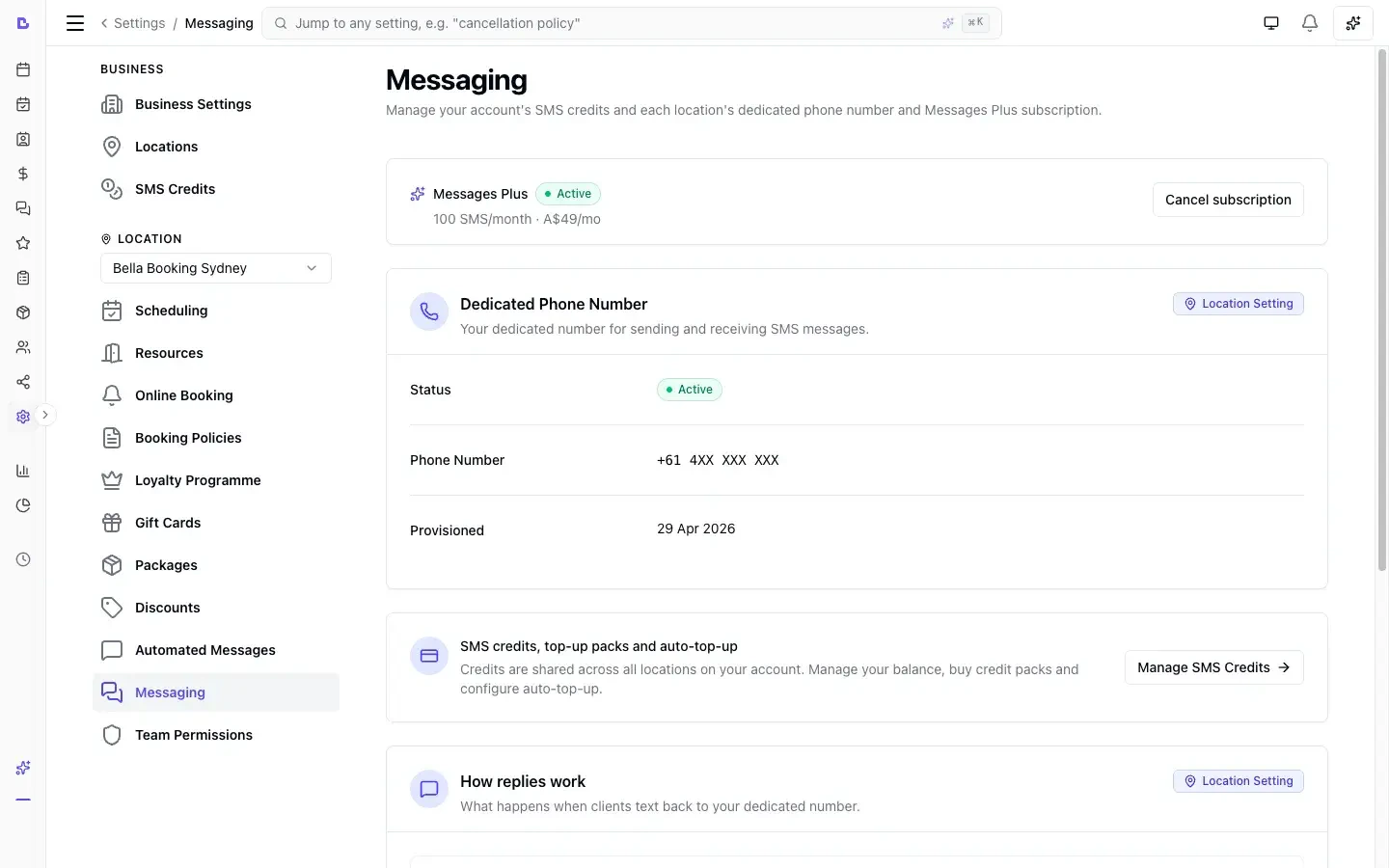
Task: Open the hamburger navigation menu
Action: [x=75, y=23]
